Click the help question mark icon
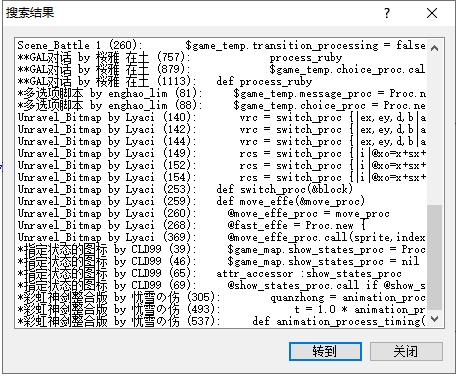The image size is (458, 376). point(387,13)
